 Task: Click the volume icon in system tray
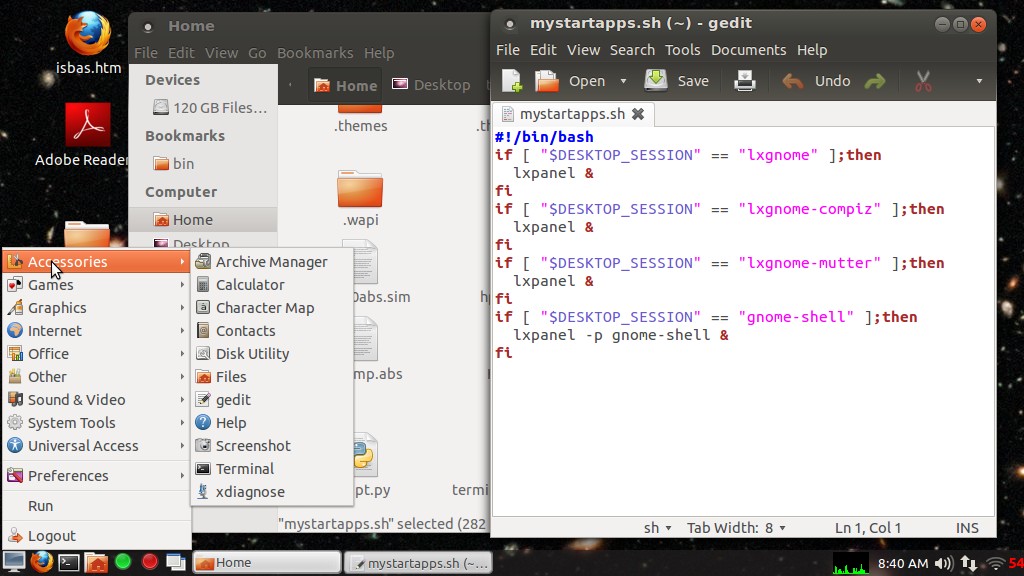click(x=944, y=563)
